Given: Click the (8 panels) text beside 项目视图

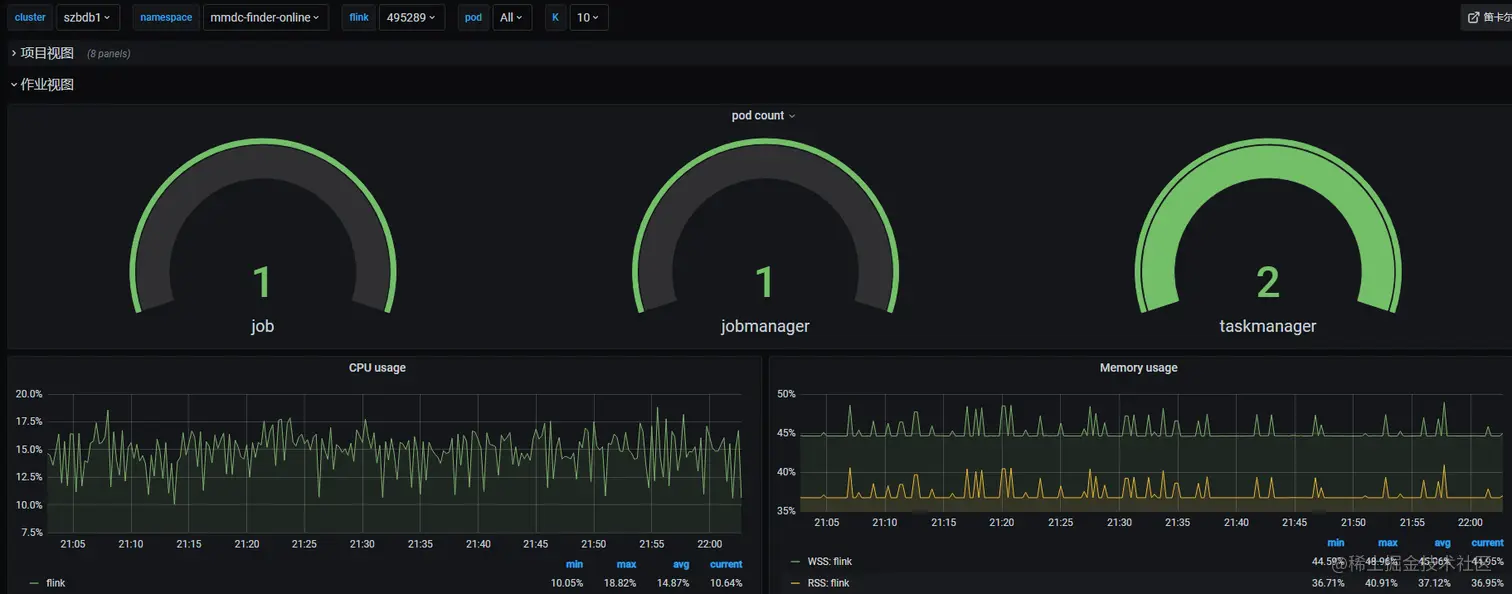Looking at the screenshot, I should click(x=109, y=54).
